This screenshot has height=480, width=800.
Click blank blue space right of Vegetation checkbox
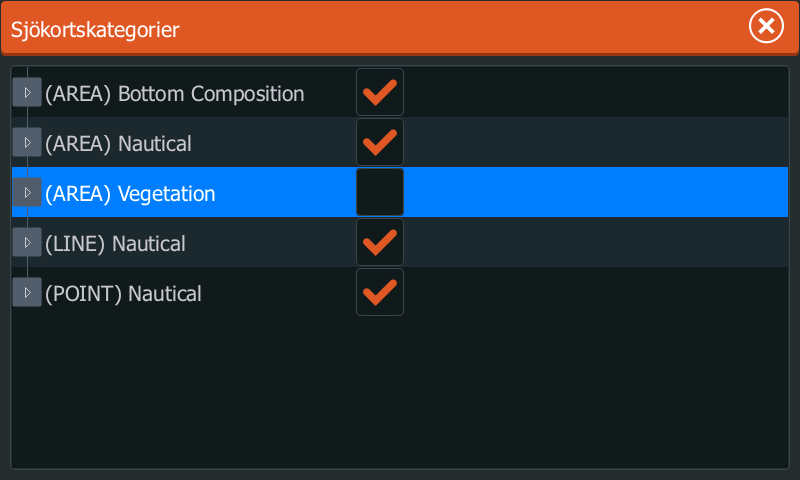point(590,192)
